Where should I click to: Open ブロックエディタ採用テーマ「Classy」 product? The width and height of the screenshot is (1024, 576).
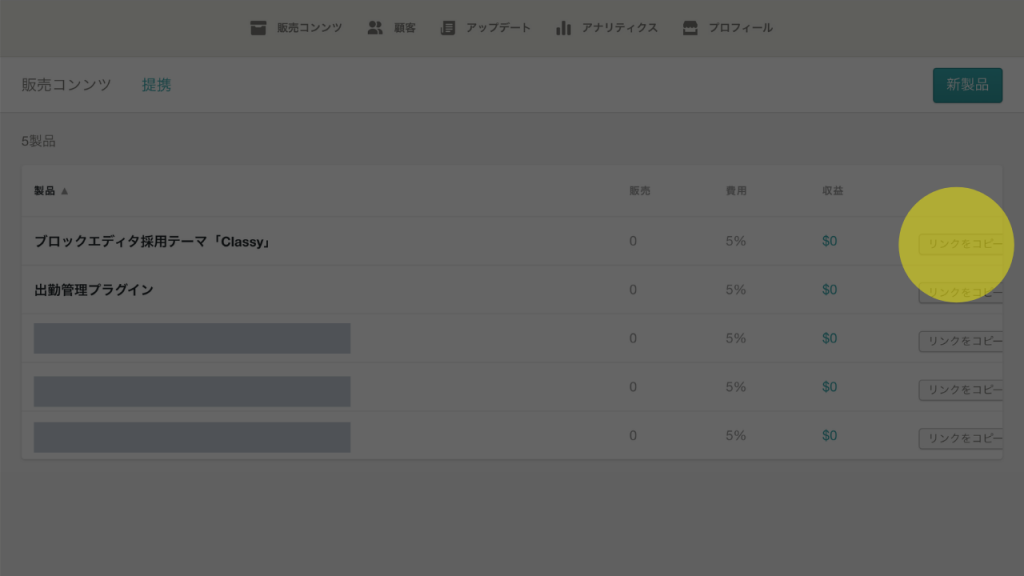tap(152, 242)
